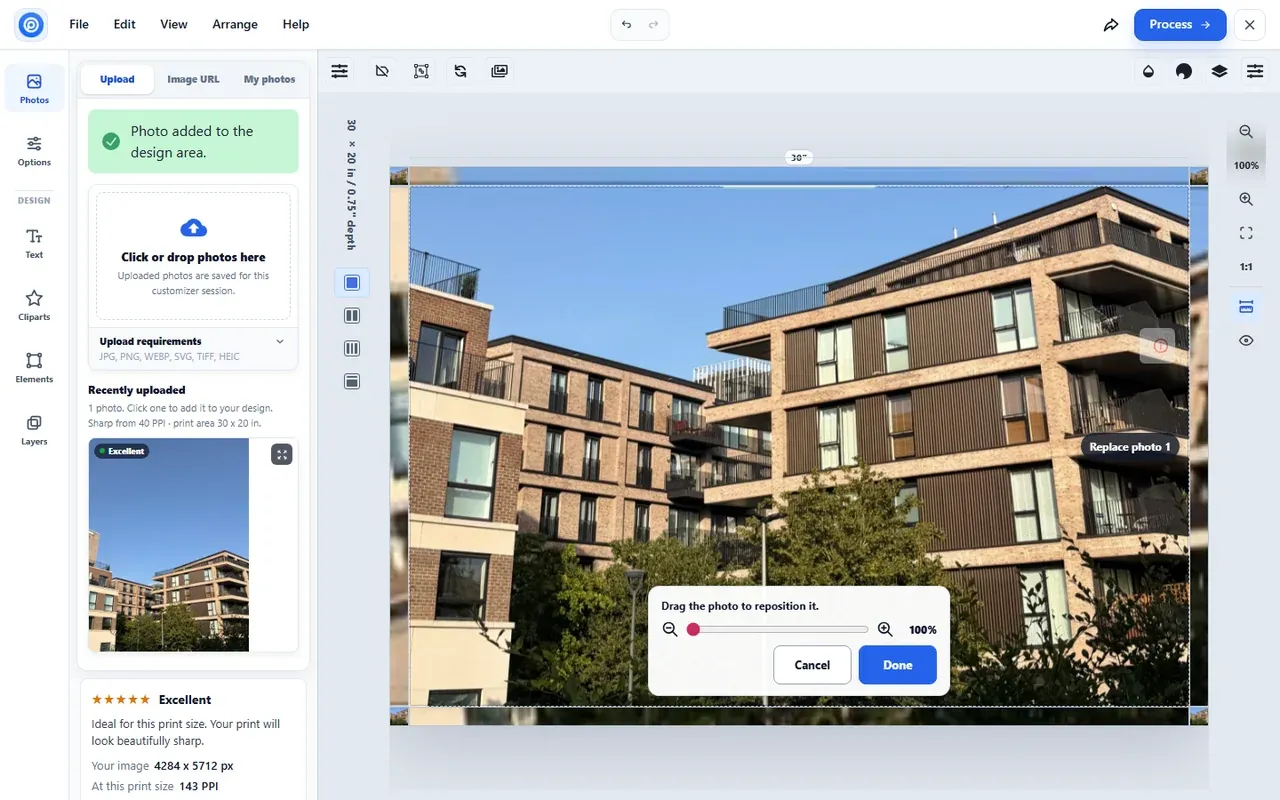Select the Text design tool
Viewport: 1280px width, 800px height.
click(34, 243)
